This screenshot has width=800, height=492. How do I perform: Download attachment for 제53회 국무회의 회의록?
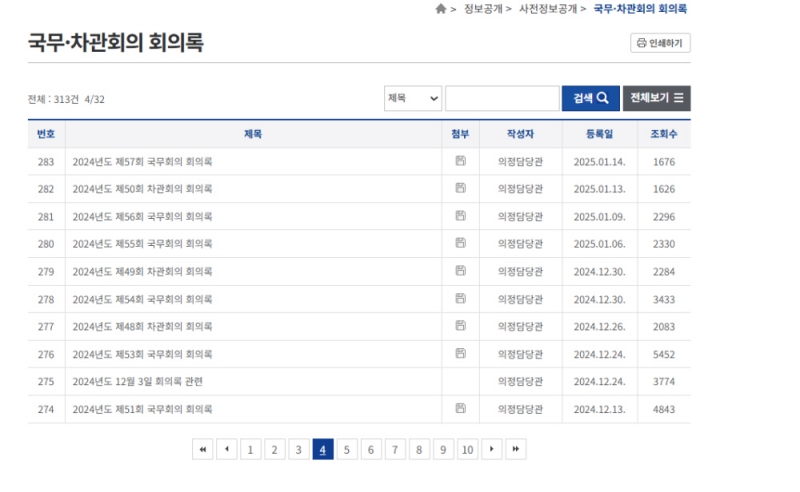[x=460, y=353]
